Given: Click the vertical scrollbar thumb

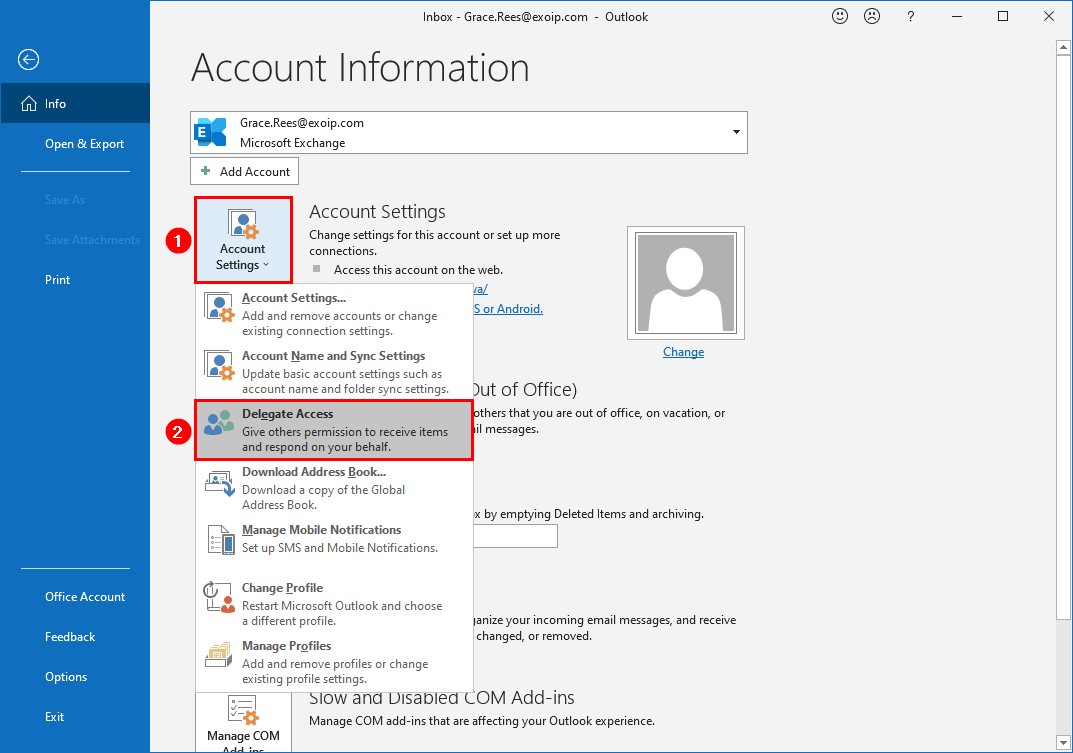Looking at the screenshot, I should point(1063,337).
